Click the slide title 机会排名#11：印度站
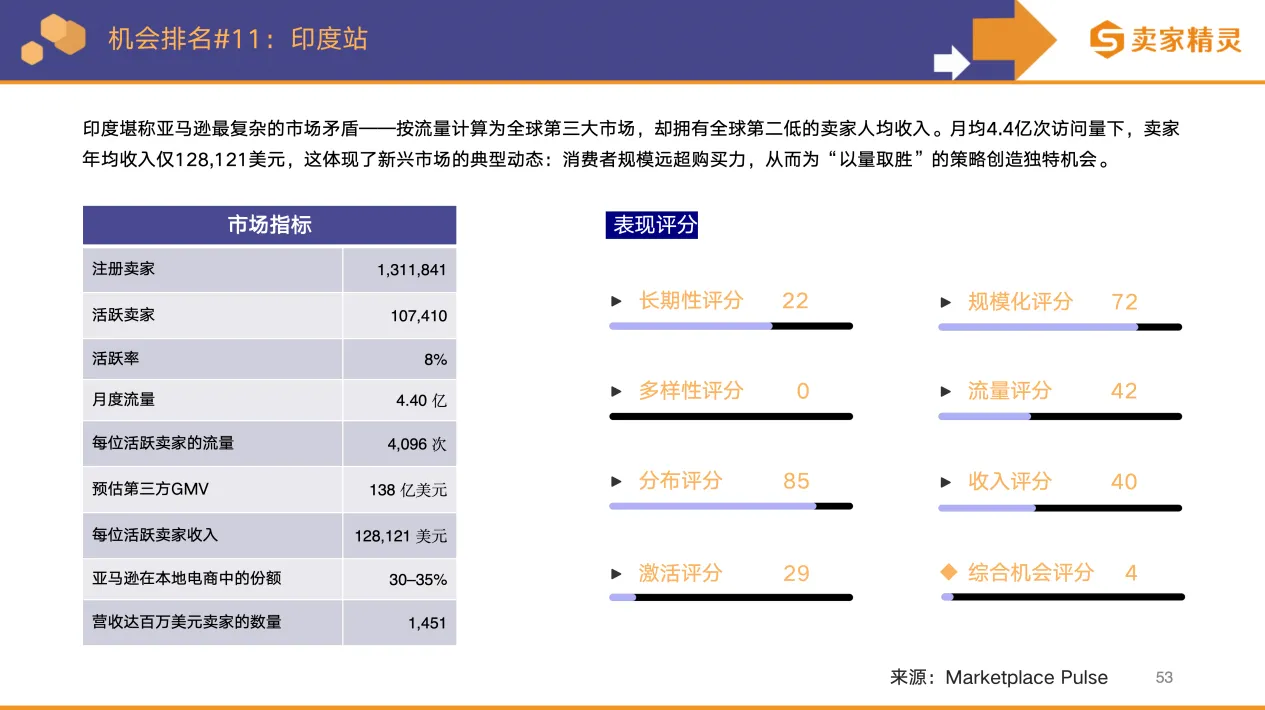The height and width of the screenshot is (710, 1265). tap(237, 39)
